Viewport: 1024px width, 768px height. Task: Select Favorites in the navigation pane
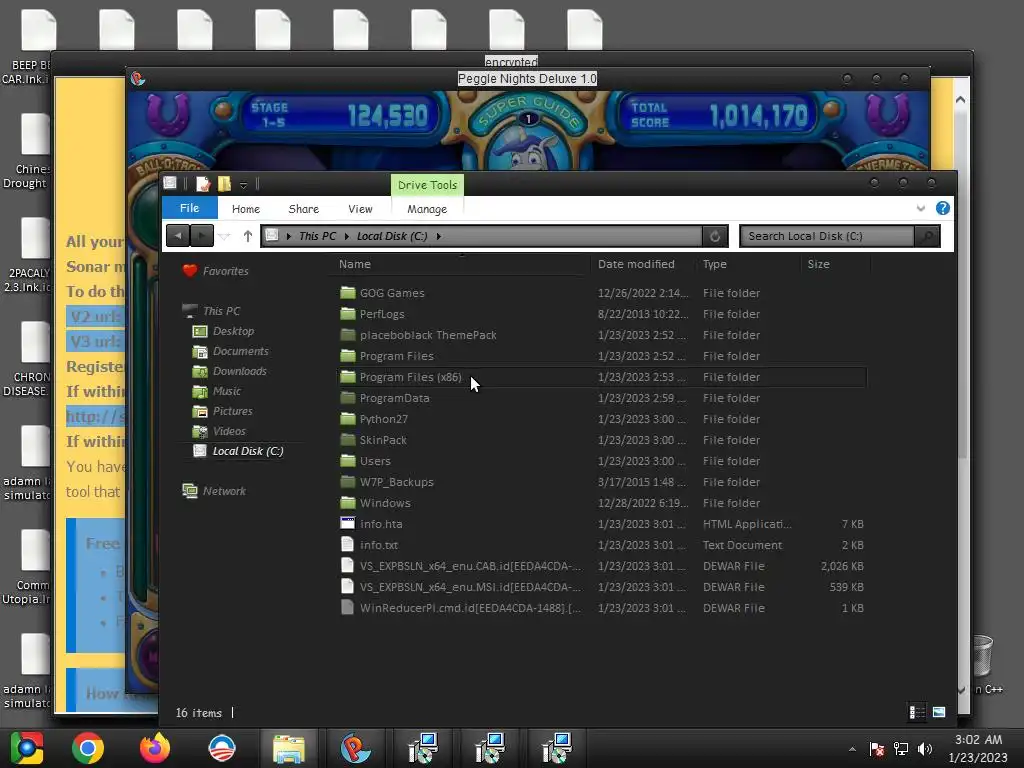pos(225,271)
